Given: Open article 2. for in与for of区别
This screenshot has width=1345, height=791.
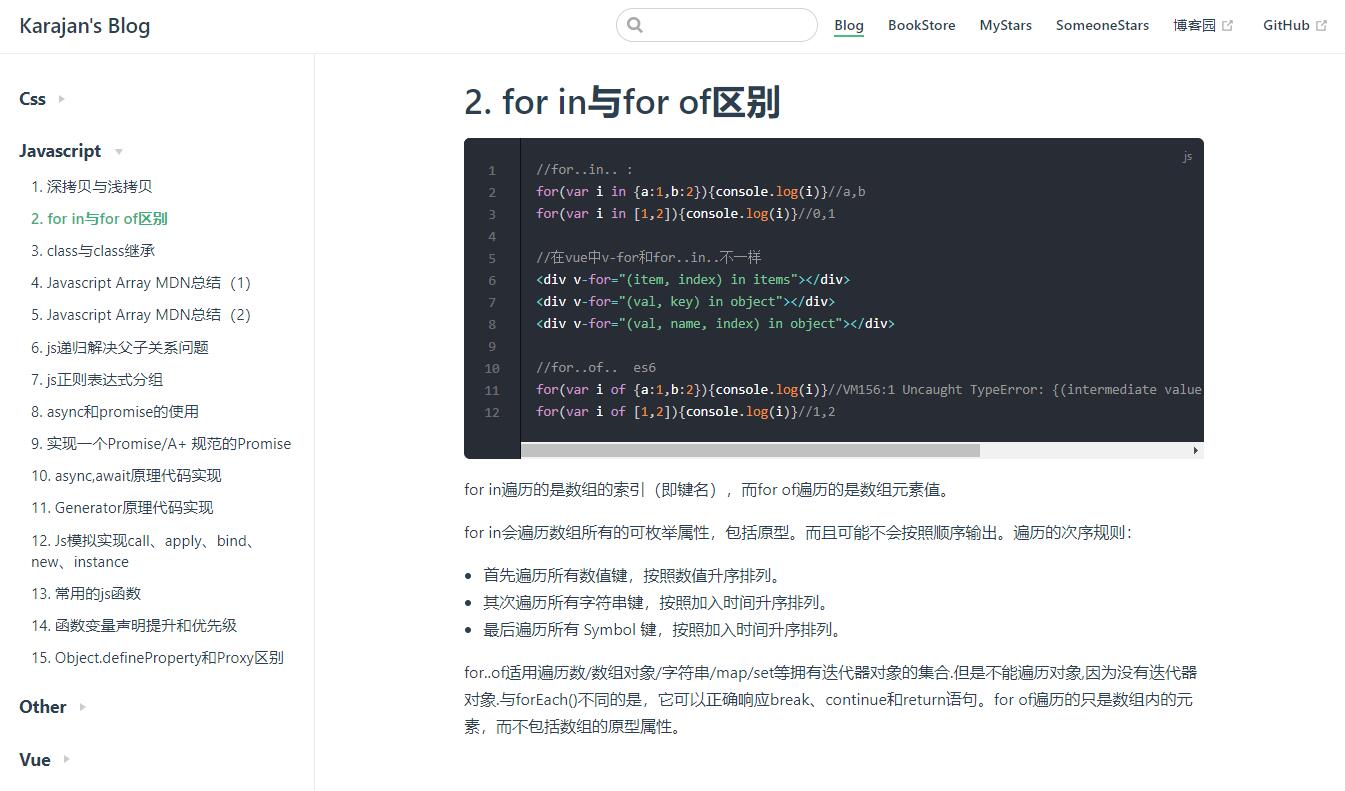Looking at the screenshot, I should tap(99, 218).
